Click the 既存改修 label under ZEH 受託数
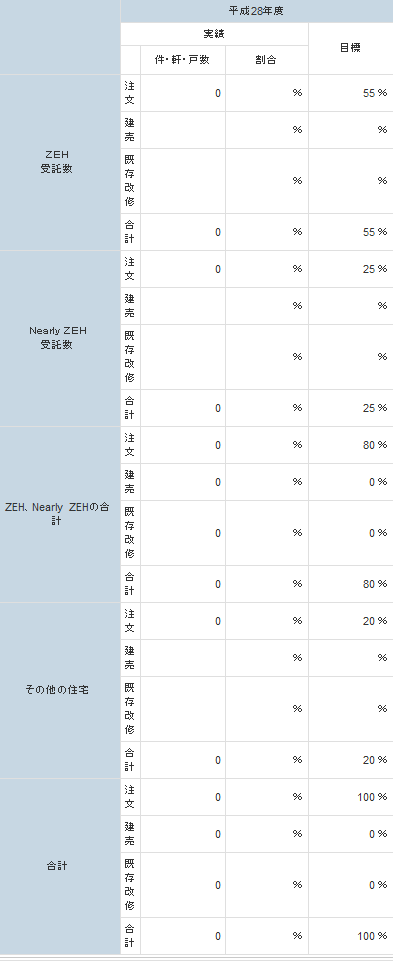The width and height of the screenshot is (393, 961). pos(130,181)
